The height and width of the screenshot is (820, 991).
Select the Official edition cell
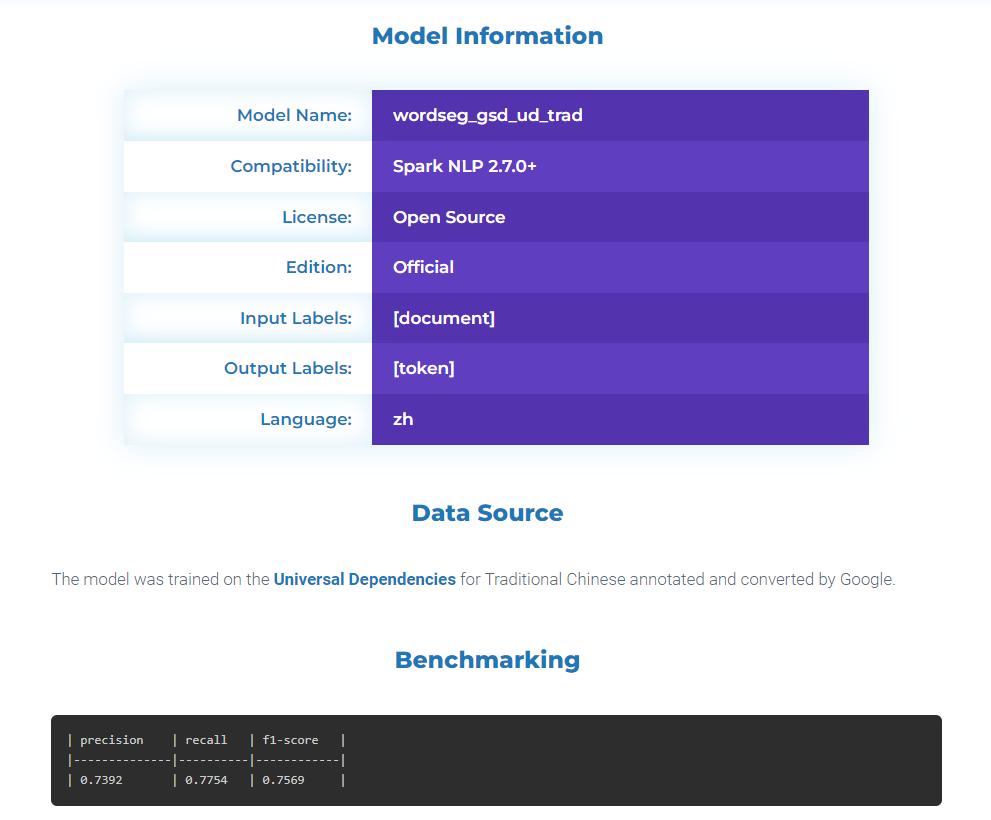click(x=421, y=267)
